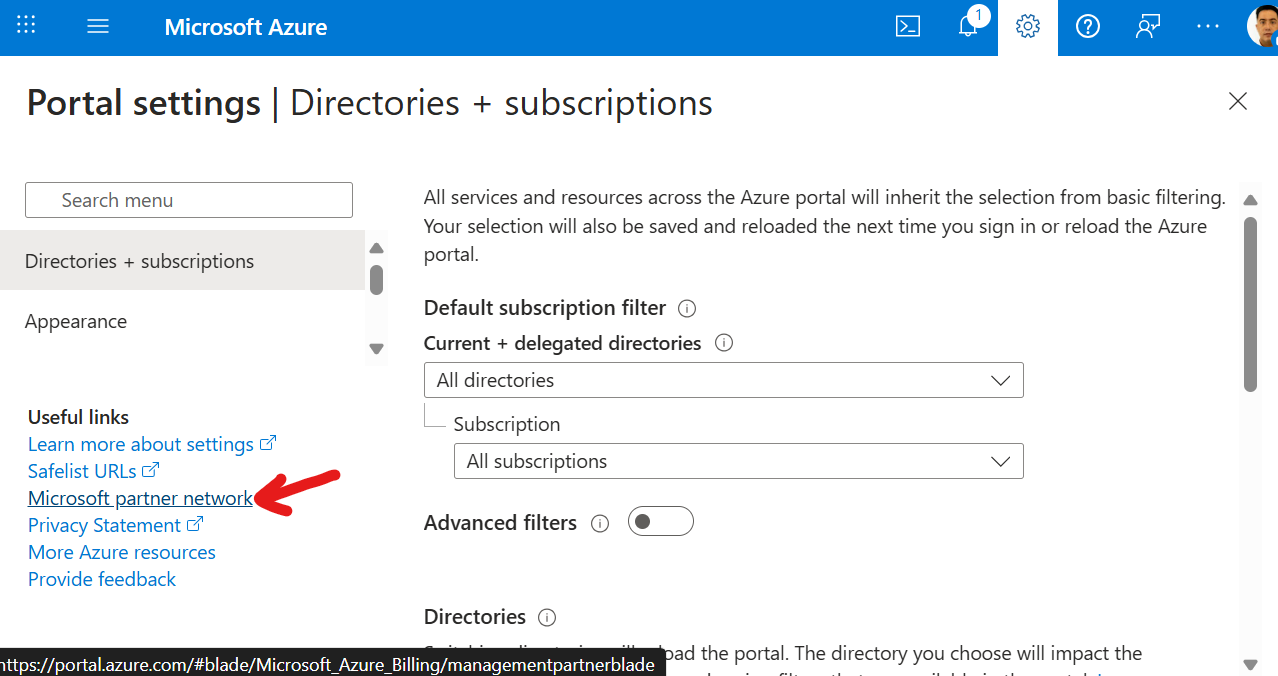
Task: Click the hamburger portal menu icon
Action: click(x=97, y=26)
